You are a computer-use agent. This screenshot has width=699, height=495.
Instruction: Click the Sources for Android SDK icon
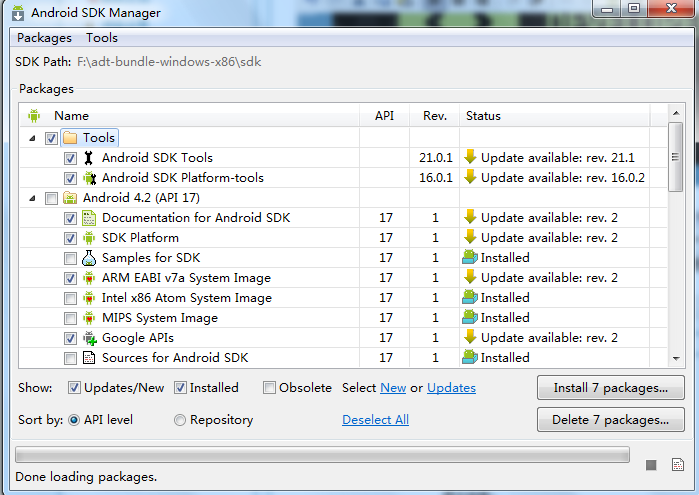88,358
